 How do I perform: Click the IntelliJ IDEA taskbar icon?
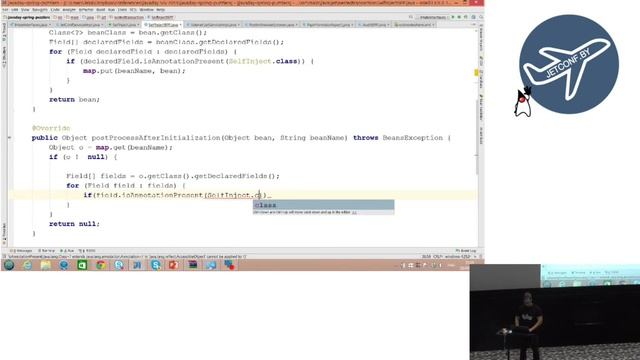137,265
